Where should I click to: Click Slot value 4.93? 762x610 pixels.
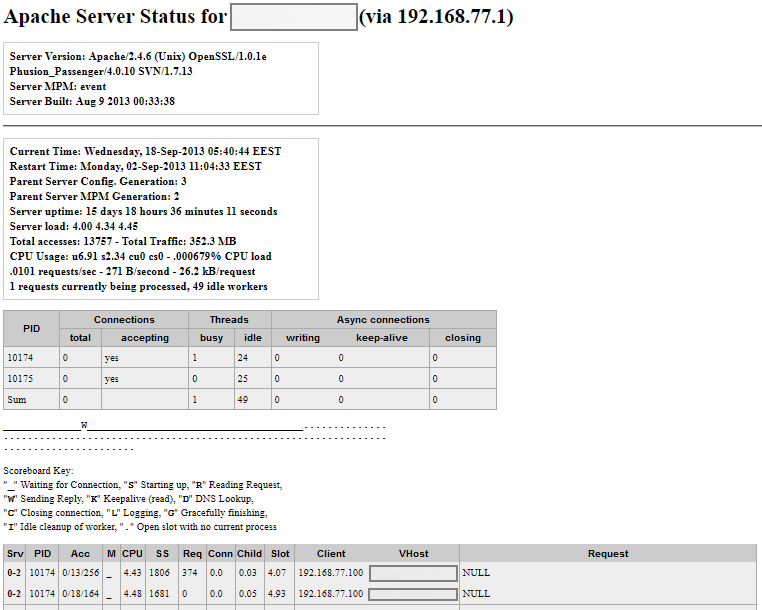tap(277, 594)
